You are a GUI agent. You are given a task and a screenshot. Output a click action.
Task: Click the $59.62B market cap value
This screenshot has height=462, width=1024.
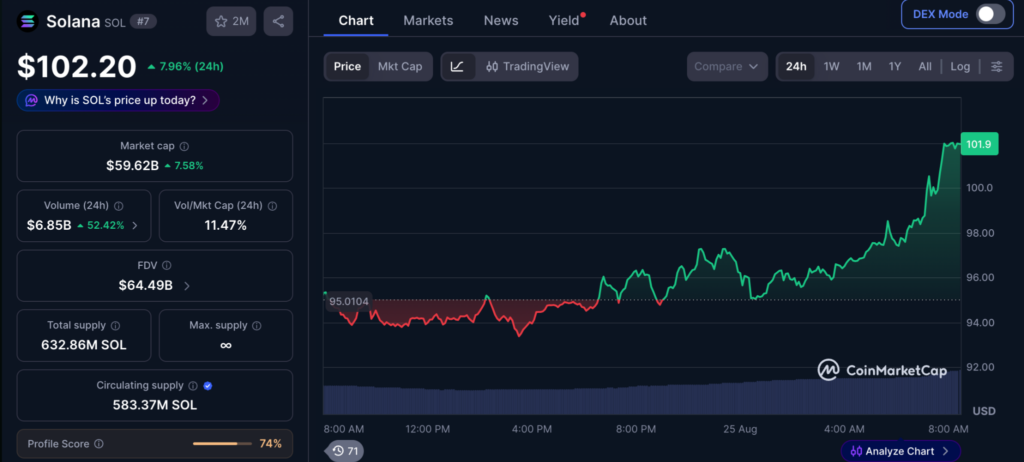pyautogui.click(x=133, y=165)
